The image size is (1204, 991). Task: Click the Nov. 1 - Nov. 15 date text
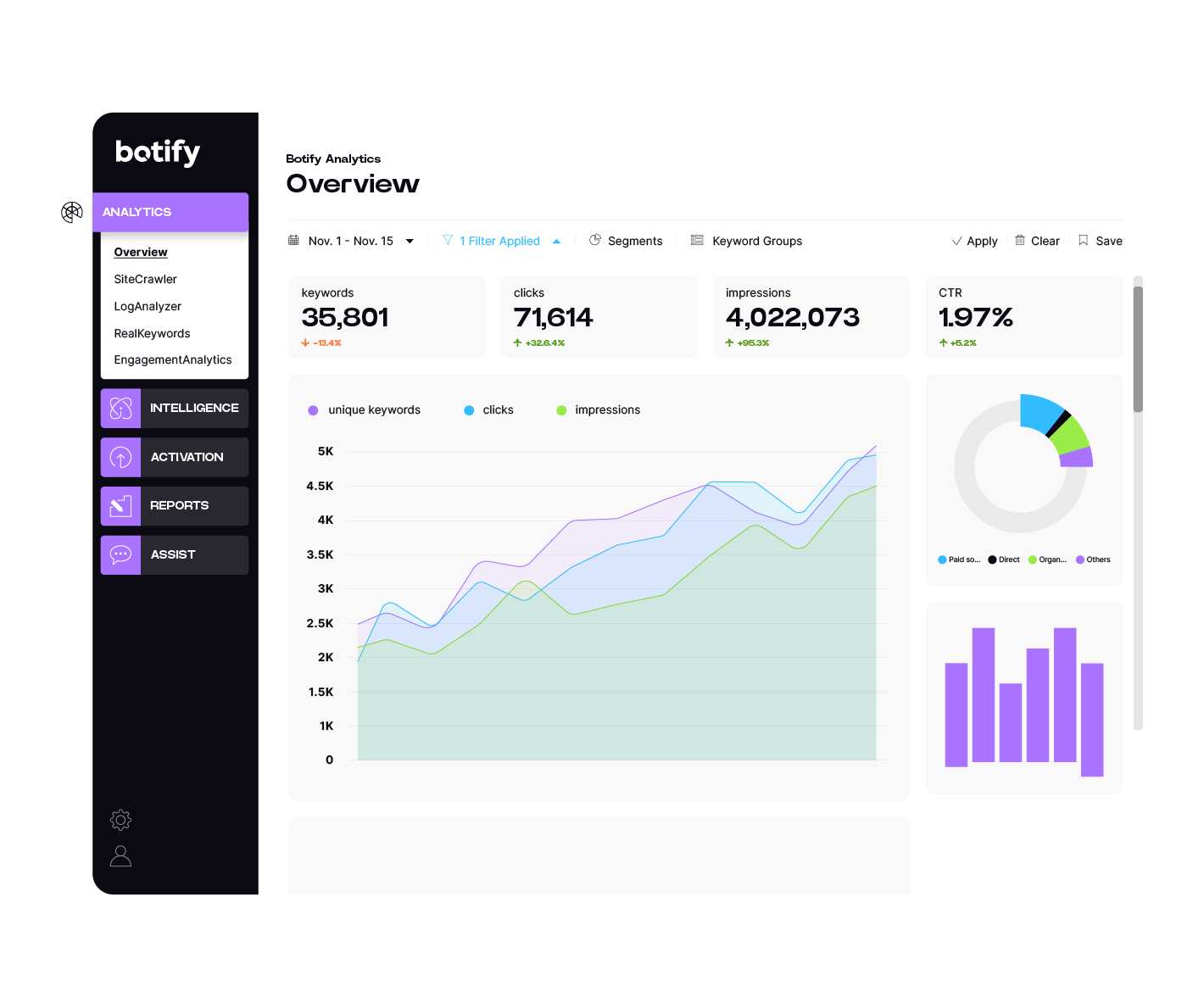pos(351,241)
